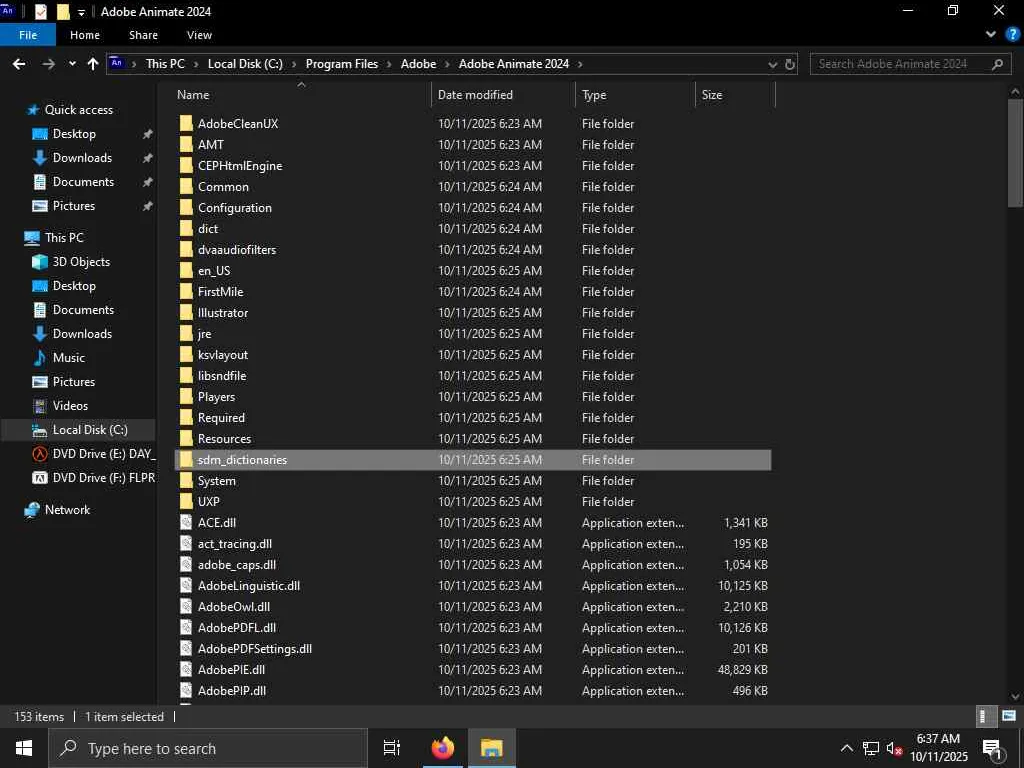This screenshot has width=1024, height=768.
Task: Select the UXP folder icon
Action: pos(186,502)
